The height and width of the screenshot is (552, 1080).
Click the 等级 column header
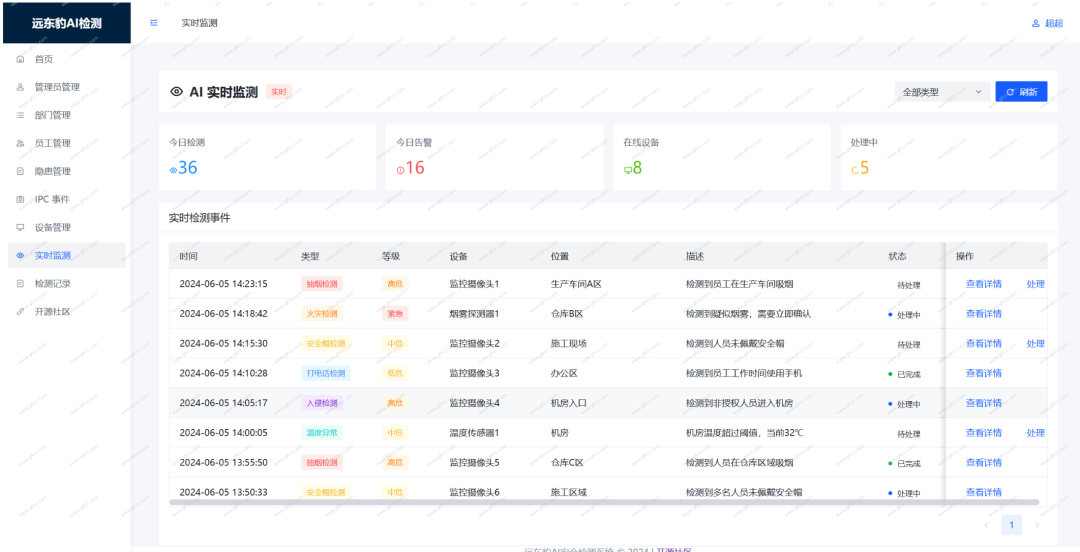391,256
